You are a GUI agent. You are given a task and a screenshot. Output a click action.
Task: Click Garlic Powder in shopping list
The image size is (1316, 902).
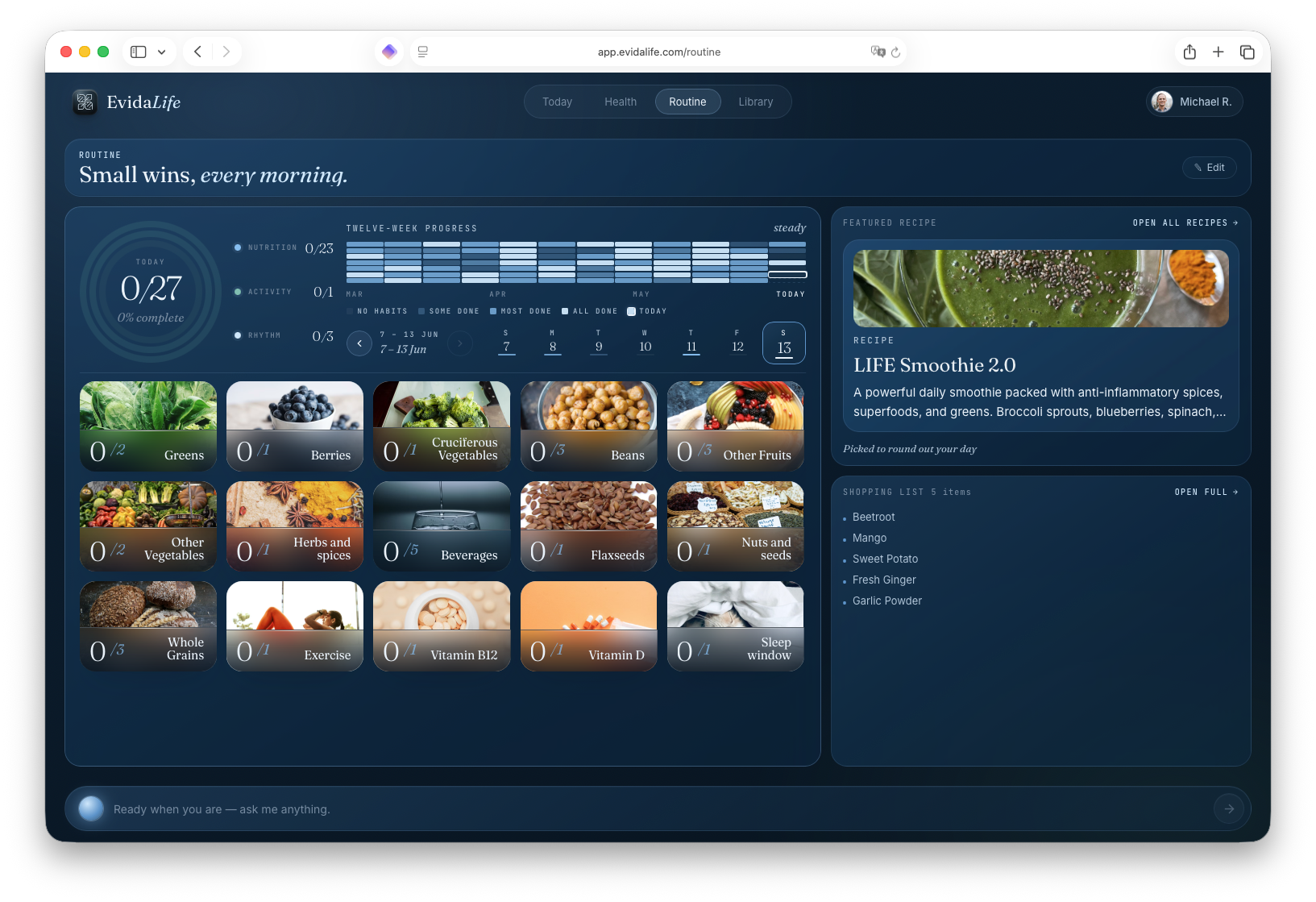(887, 601)
